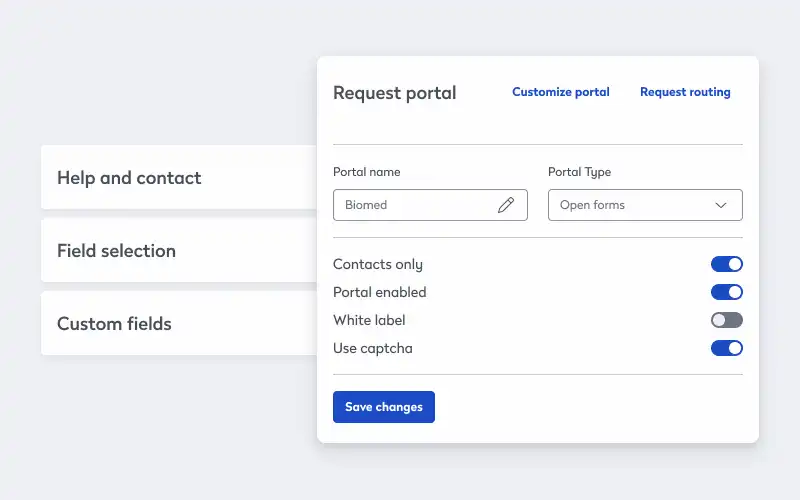The width and height of the screenshot is (800, 500).
Task: Click the Portal Type label
Action: coord(579,172)
